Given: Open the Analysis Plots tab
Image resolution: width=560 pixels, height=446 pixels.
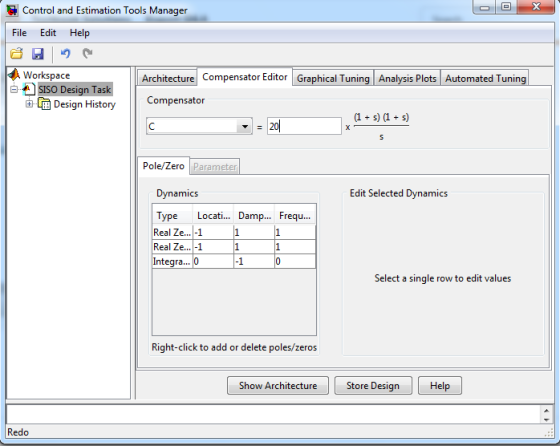Looking at the screenshot, I should [407, 78].
